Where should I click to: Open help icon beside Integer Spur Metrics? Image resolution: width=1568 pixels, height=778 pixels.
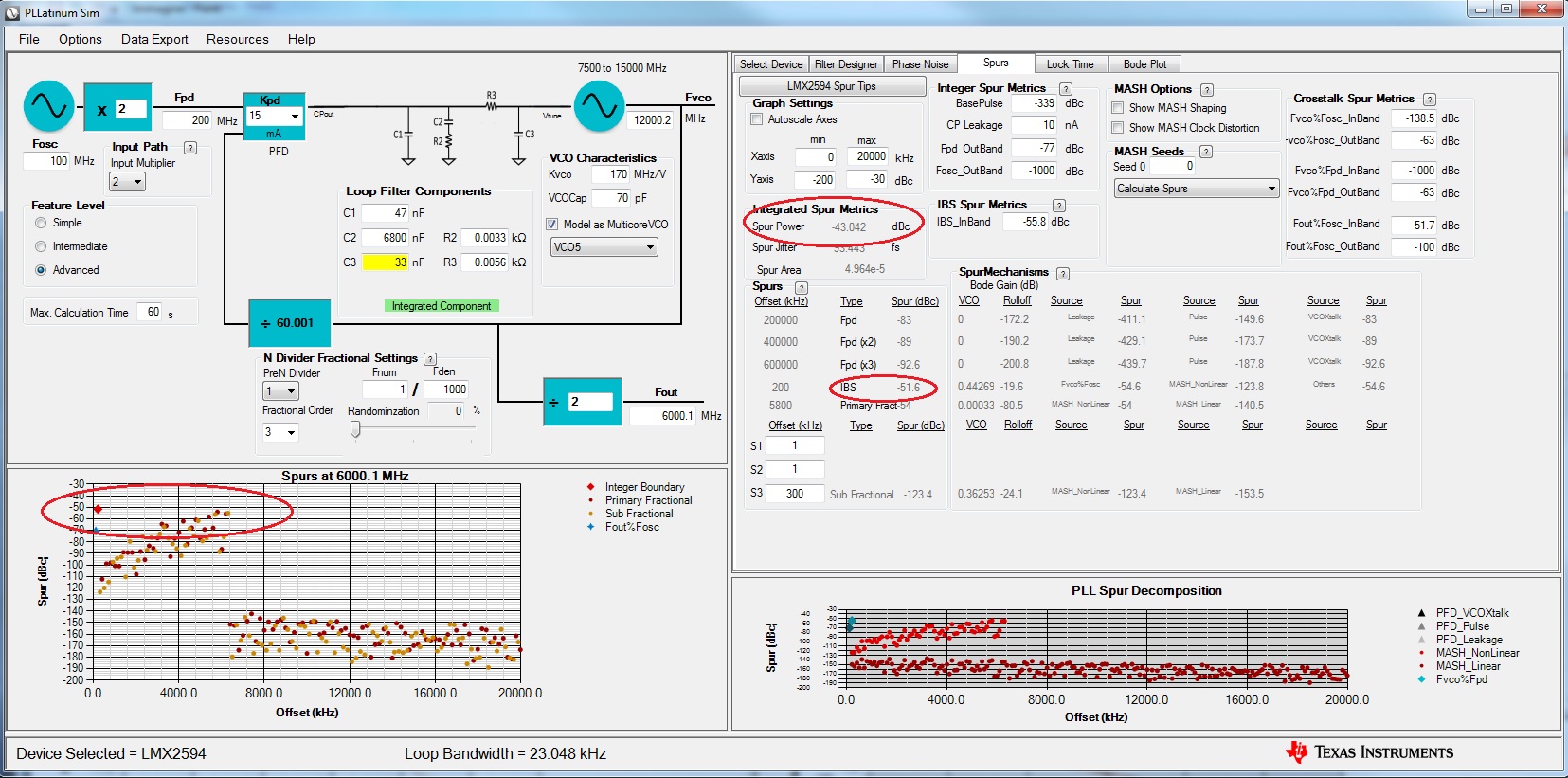click(1066, 89)
